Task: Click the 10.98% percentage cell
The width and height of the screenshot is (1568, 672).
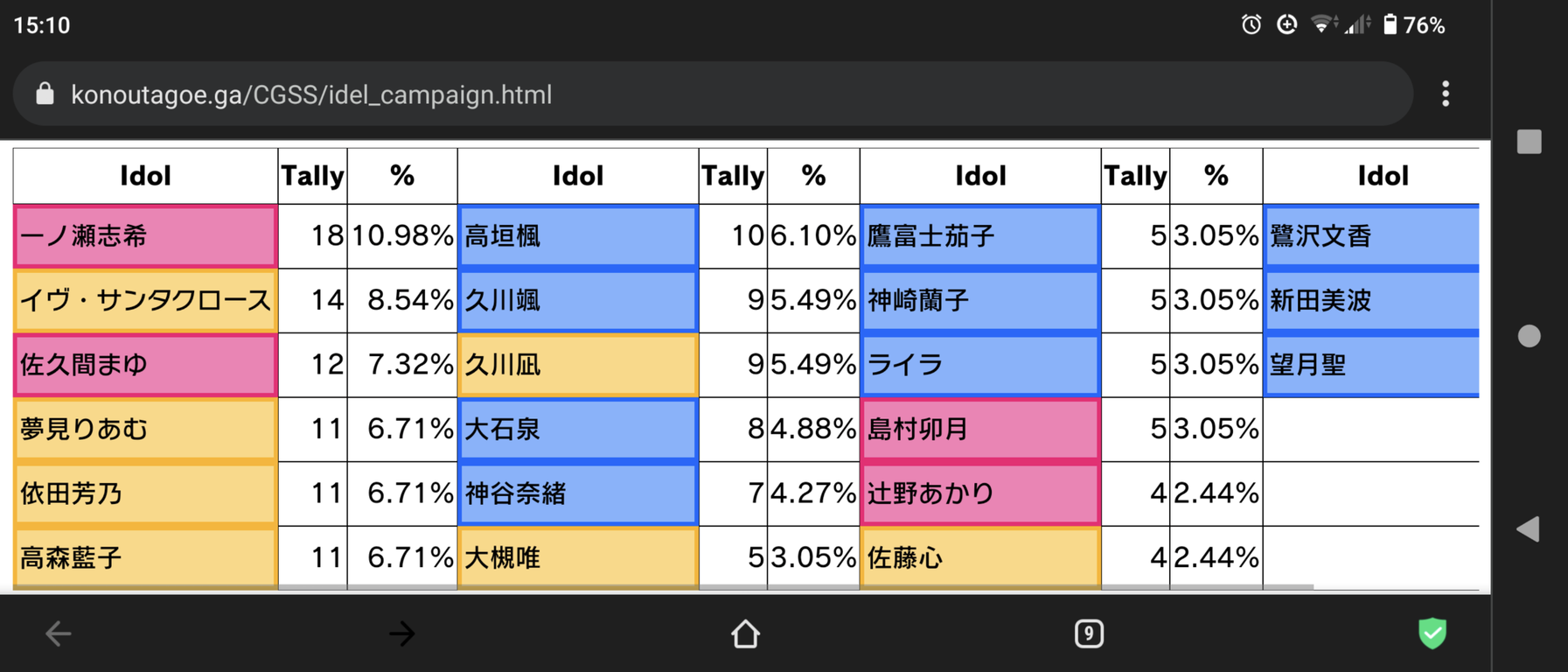Action: tap(402, 236)
